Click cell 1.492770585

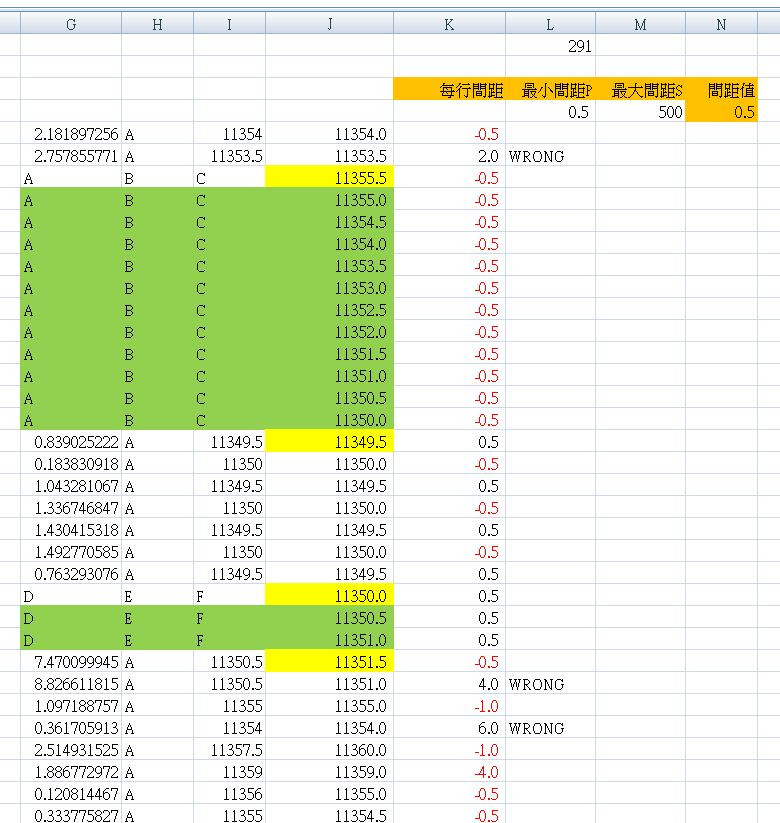click(71, 552)
